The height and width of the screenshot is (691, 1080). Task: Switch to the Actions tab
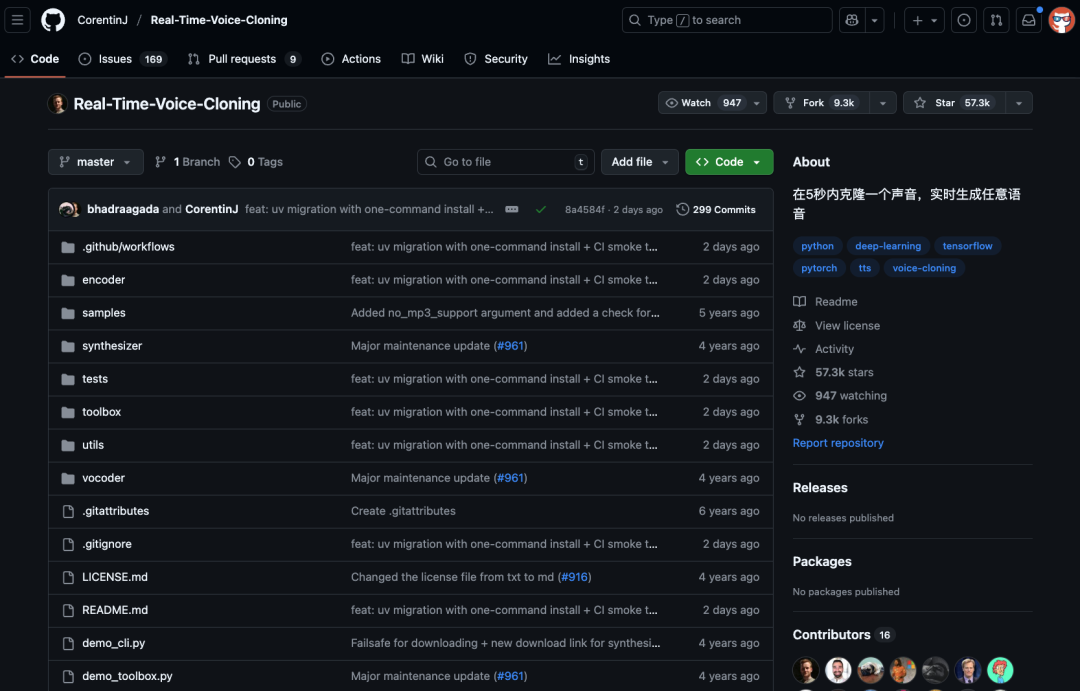tap(351, 59)
